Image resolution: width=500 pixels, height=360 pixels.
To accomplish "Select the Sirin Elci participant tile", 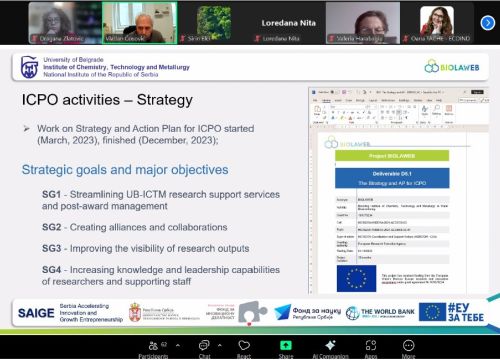I will point(214,23).
